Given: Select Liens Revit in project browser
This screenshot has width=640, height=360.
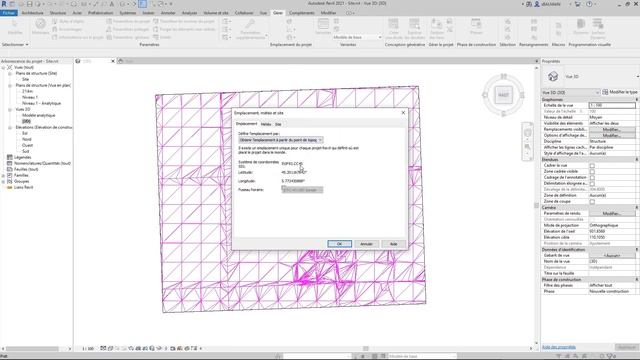Looking at the screenshot, I should [x=23, y=187].
